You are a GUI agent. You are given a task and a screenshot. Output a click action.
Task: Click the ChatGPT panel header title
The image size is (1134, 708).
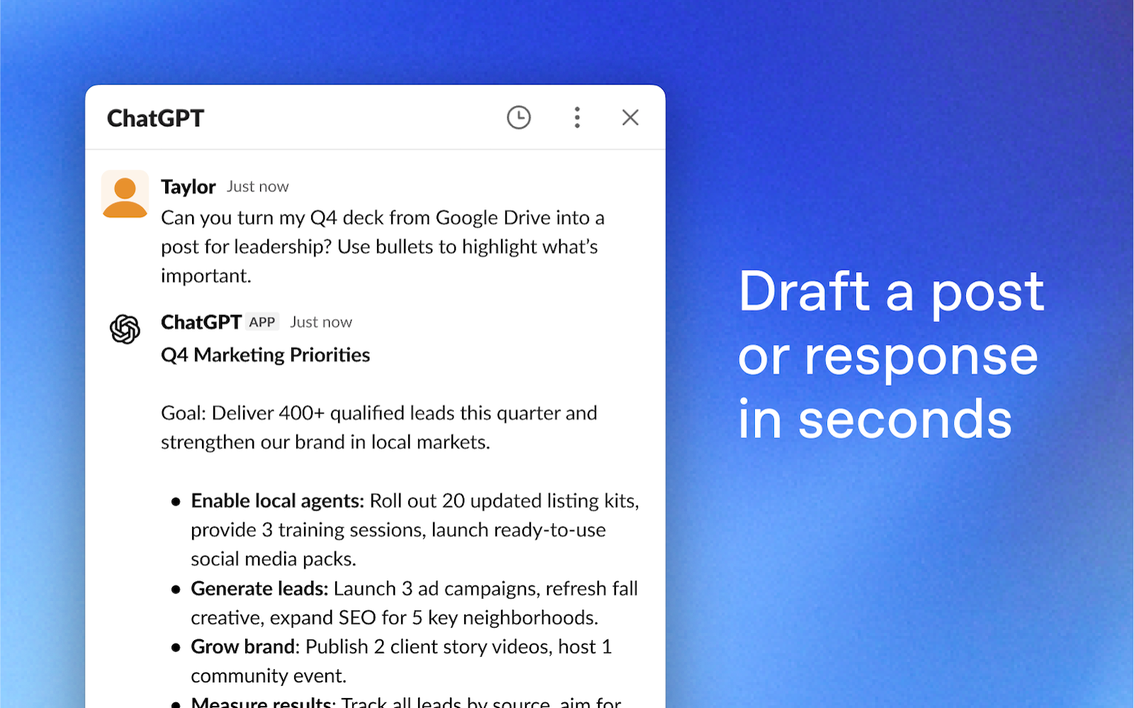(x=155, y=118)
